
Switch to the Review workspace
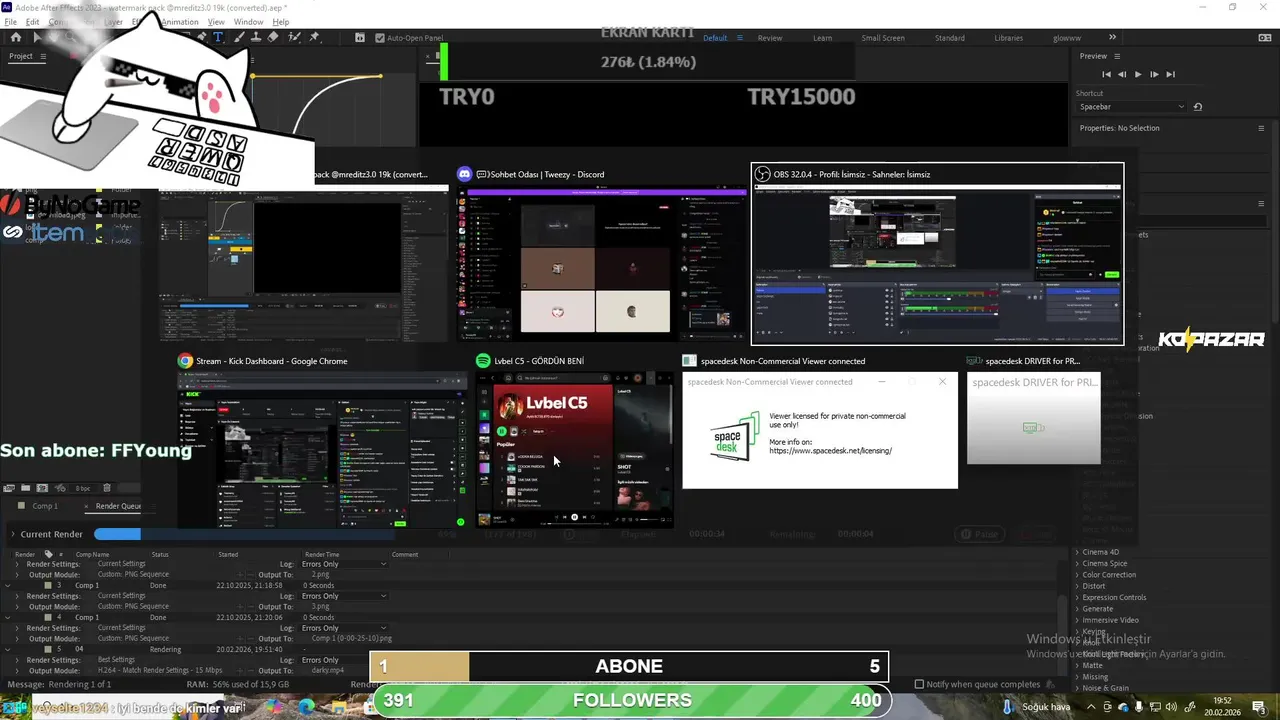pos(770,38)
